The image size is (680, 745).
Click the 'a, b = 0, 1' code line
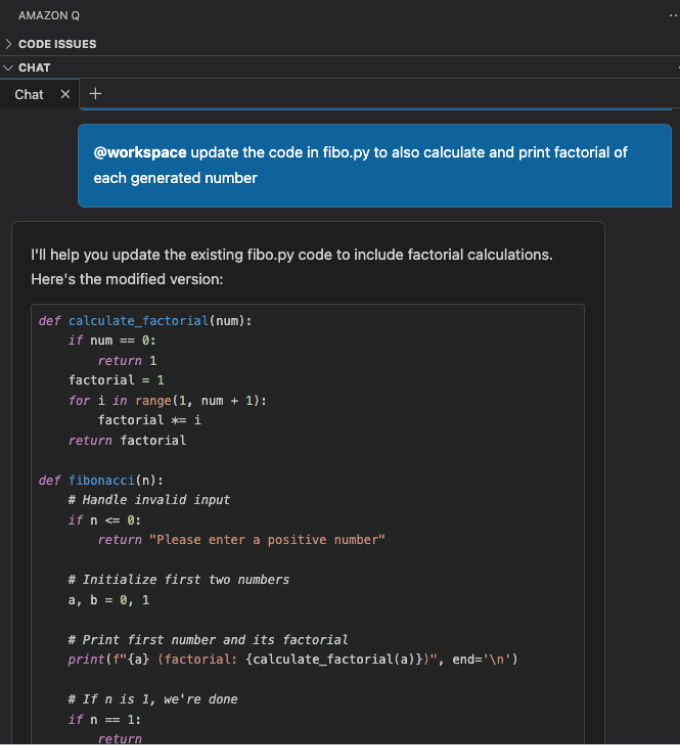click(108, 600)
